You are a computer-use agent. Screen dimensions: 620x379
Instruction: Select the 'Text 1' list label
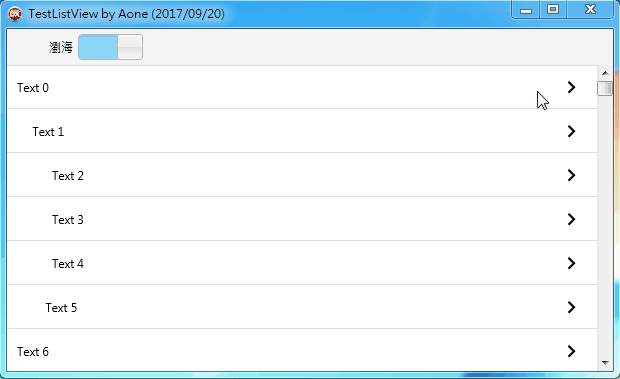48,132
